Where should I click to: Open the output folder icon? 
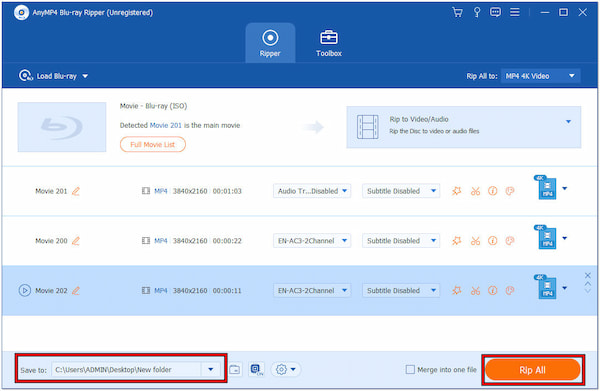tap(235, 370)
